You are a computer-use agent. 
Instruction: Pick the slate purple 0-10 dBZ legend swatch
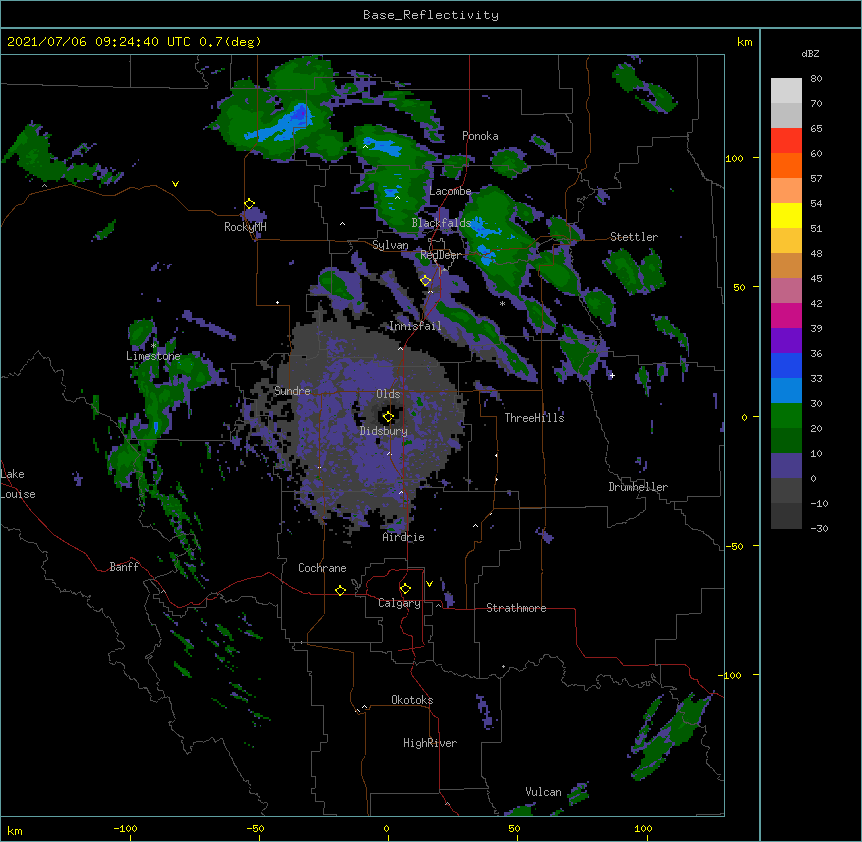(x=786, y=466)
